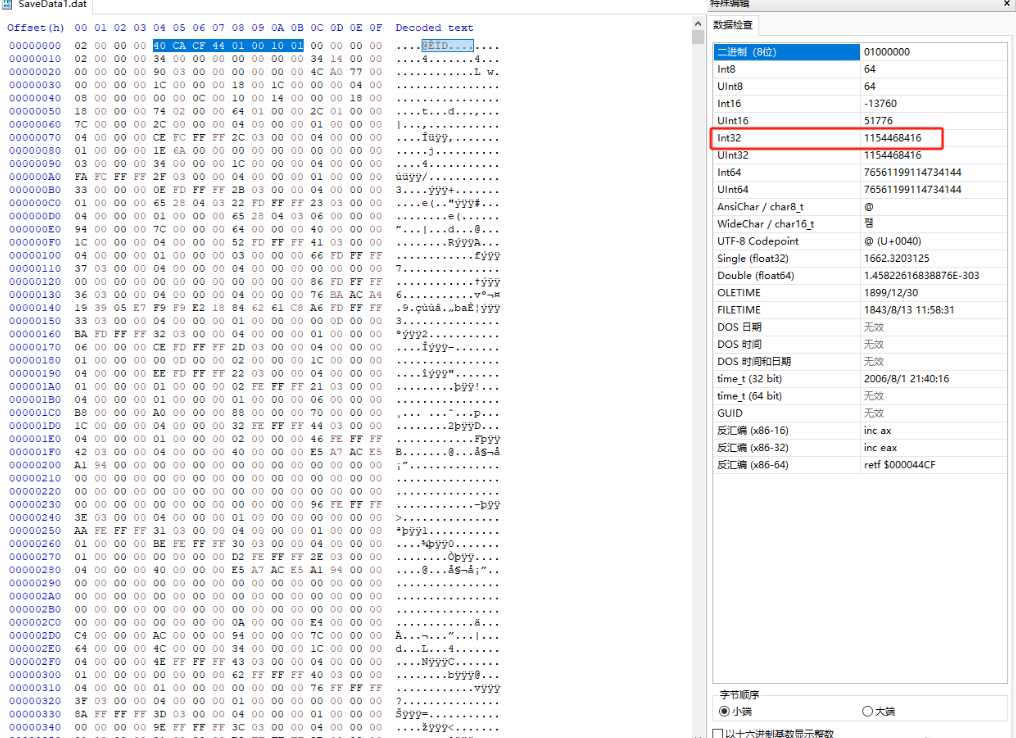
Task: Click byte C4 at start of row 000002D0
Action: tap(80, 636)
